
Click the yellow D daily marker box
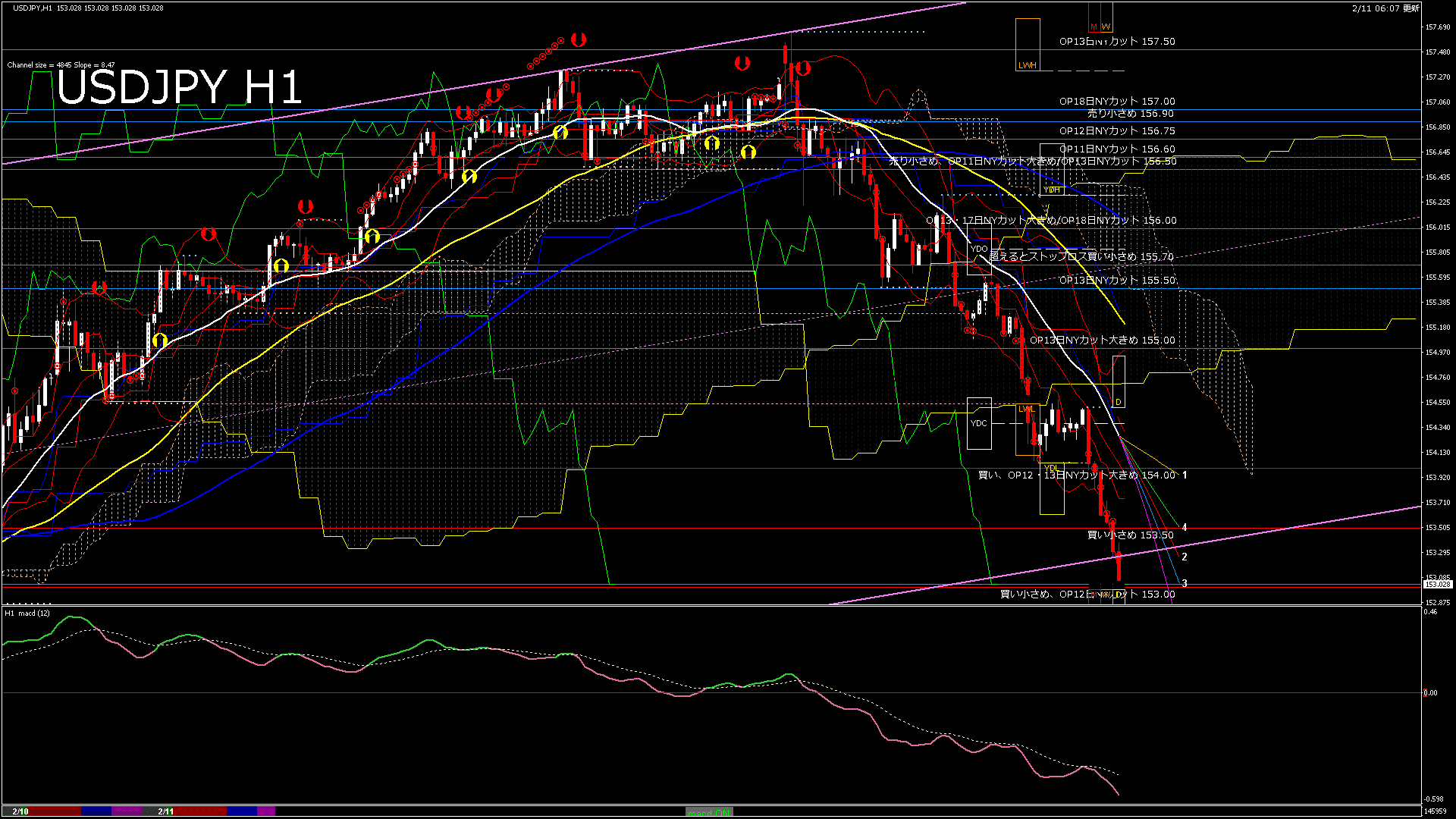pos(1118,381)
